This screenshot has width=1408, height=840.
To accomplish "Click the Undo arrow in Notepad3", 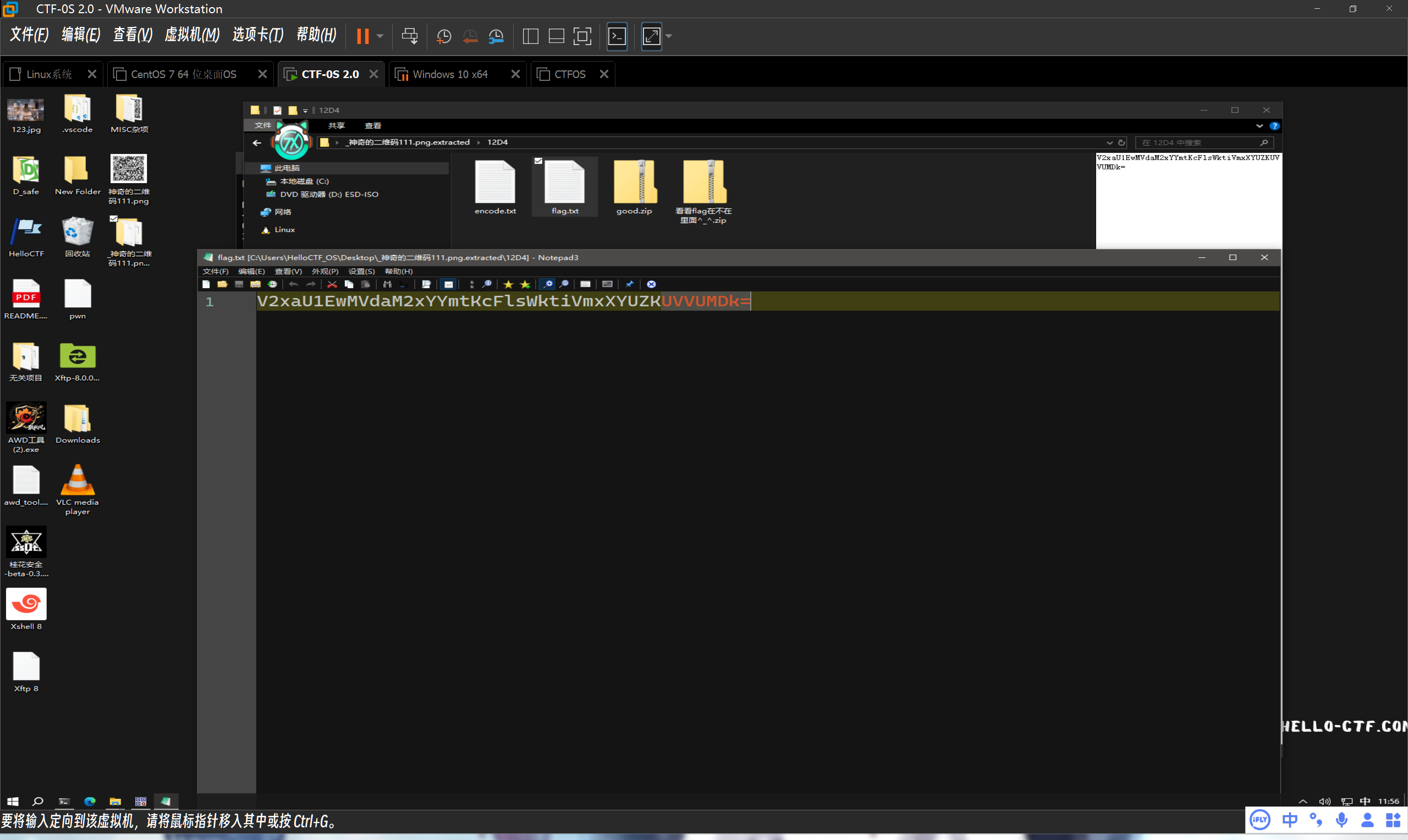I will [x=293, y=284].
